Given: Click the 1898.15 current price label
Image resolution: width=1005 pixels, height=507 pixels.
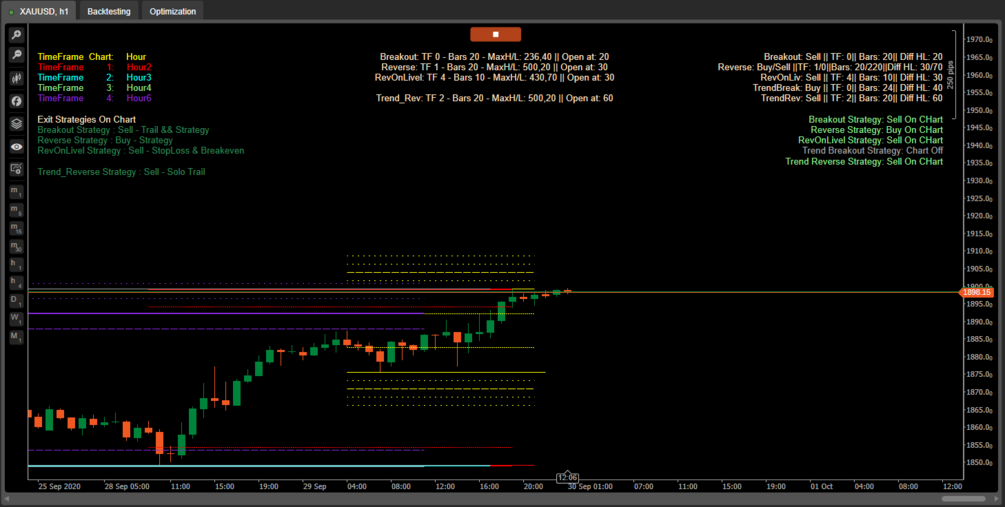Looking at the screenshot, I should (977, 292).
